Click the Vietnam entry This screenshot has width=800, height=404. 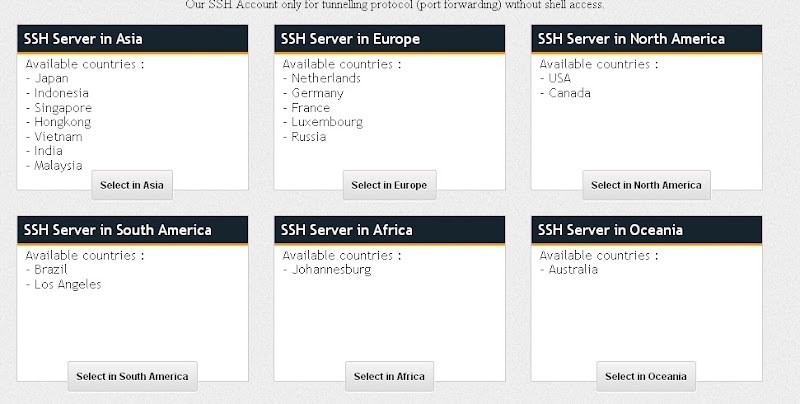[58, 137]
